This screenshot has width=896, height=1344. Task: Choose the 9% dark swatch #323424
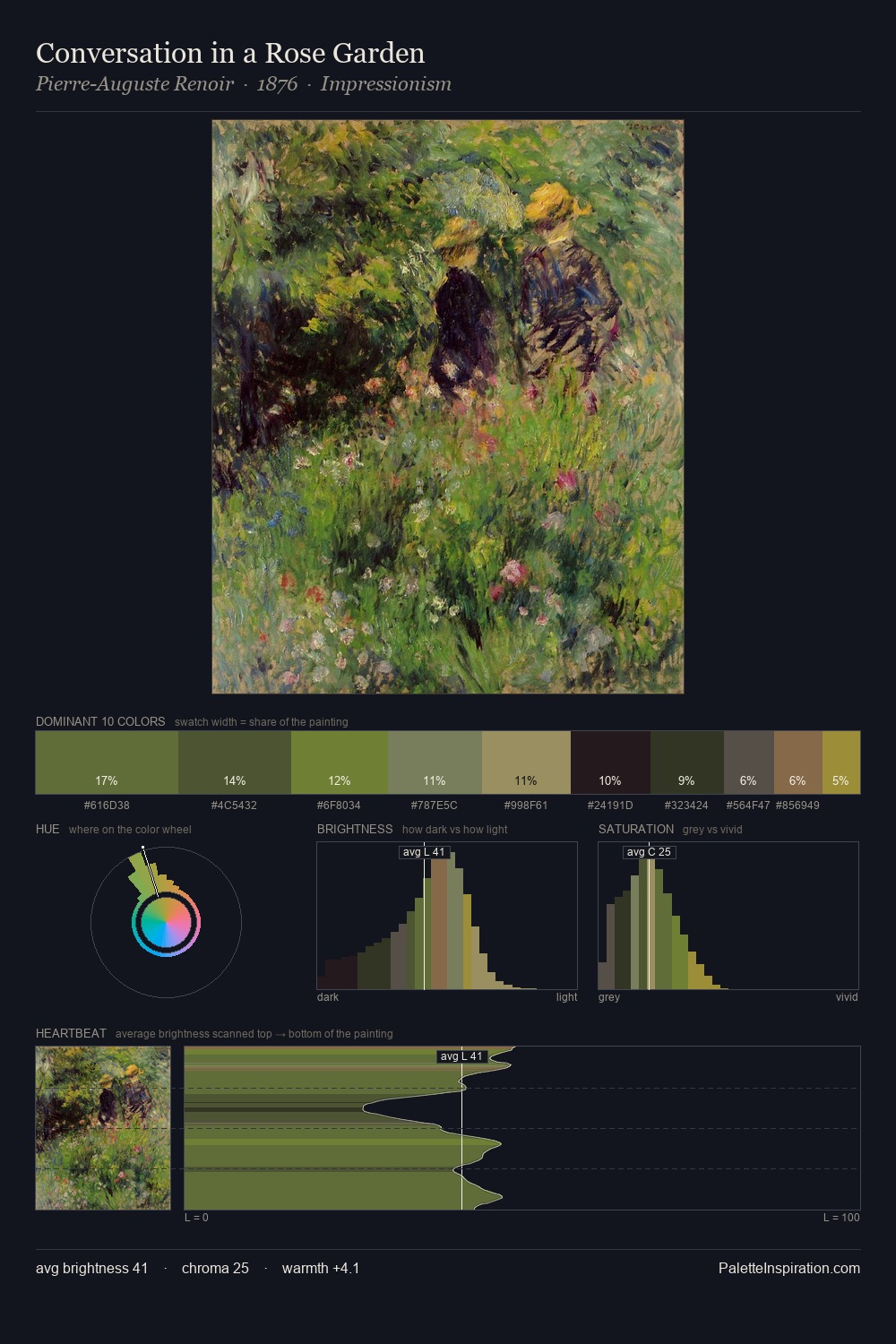(686, 762)
